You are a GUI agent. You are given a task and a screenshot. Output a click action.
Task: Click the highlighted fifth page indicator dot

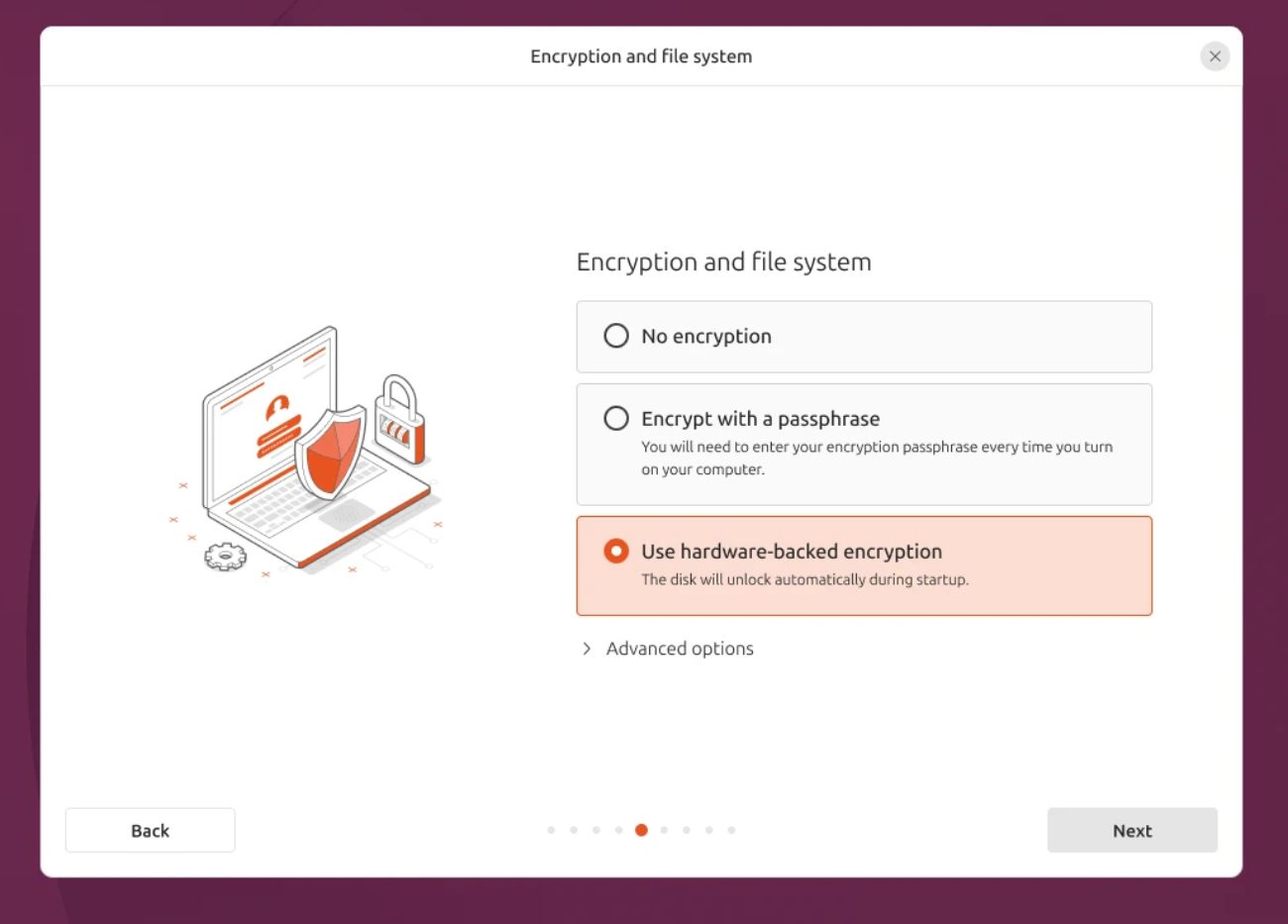641,830
